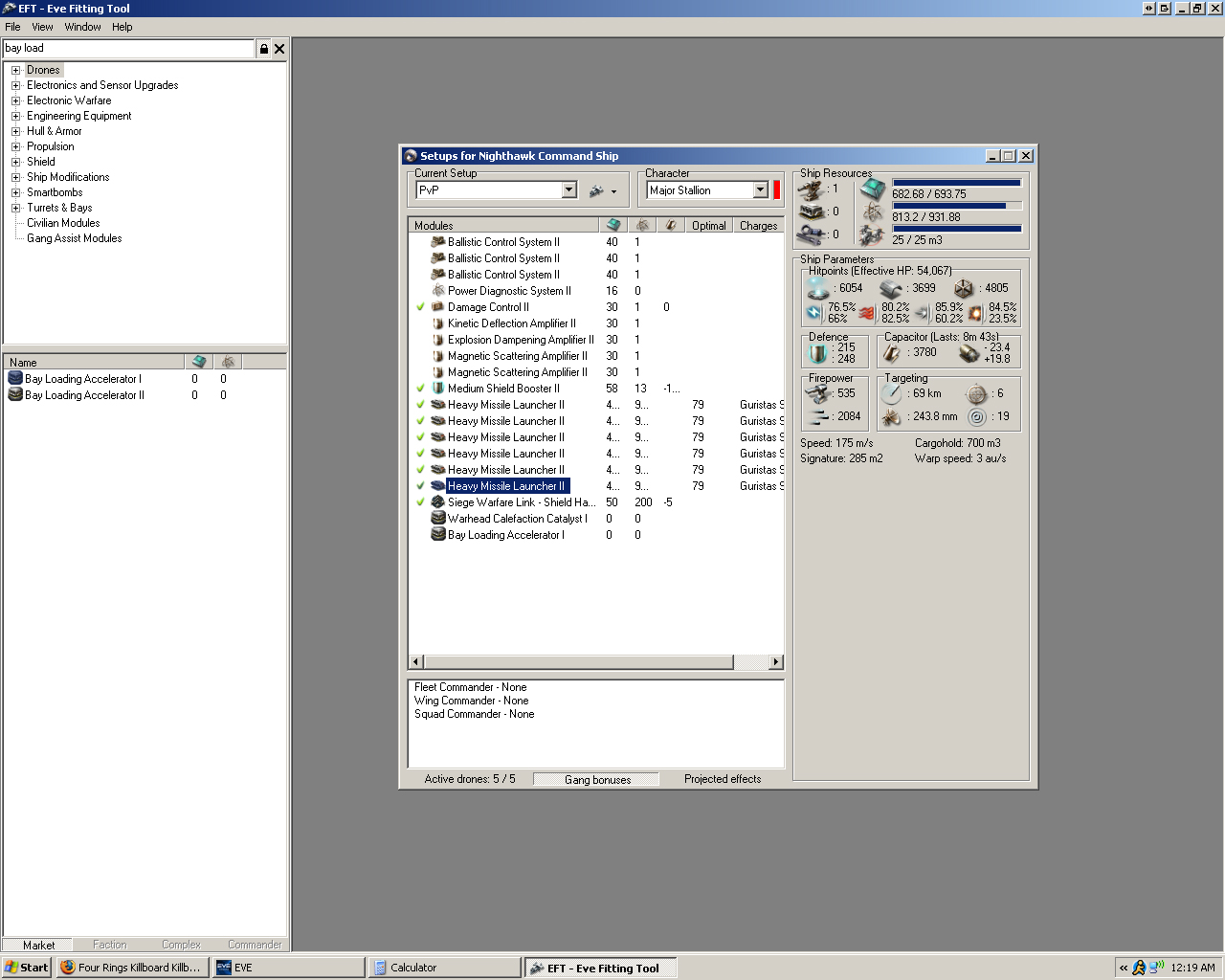Click the armor hitpoints icon beside 3699
1225x980 pixels.
click(891, 288)
